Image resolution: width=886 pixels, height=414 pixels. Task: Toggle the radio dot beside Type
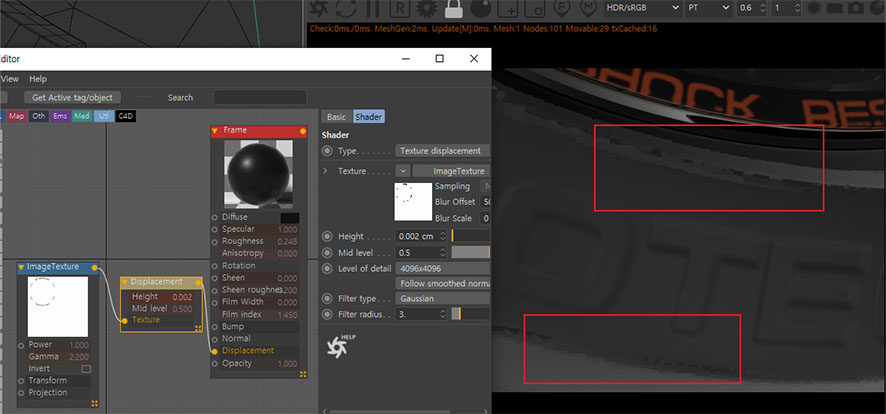click(327, 151)
